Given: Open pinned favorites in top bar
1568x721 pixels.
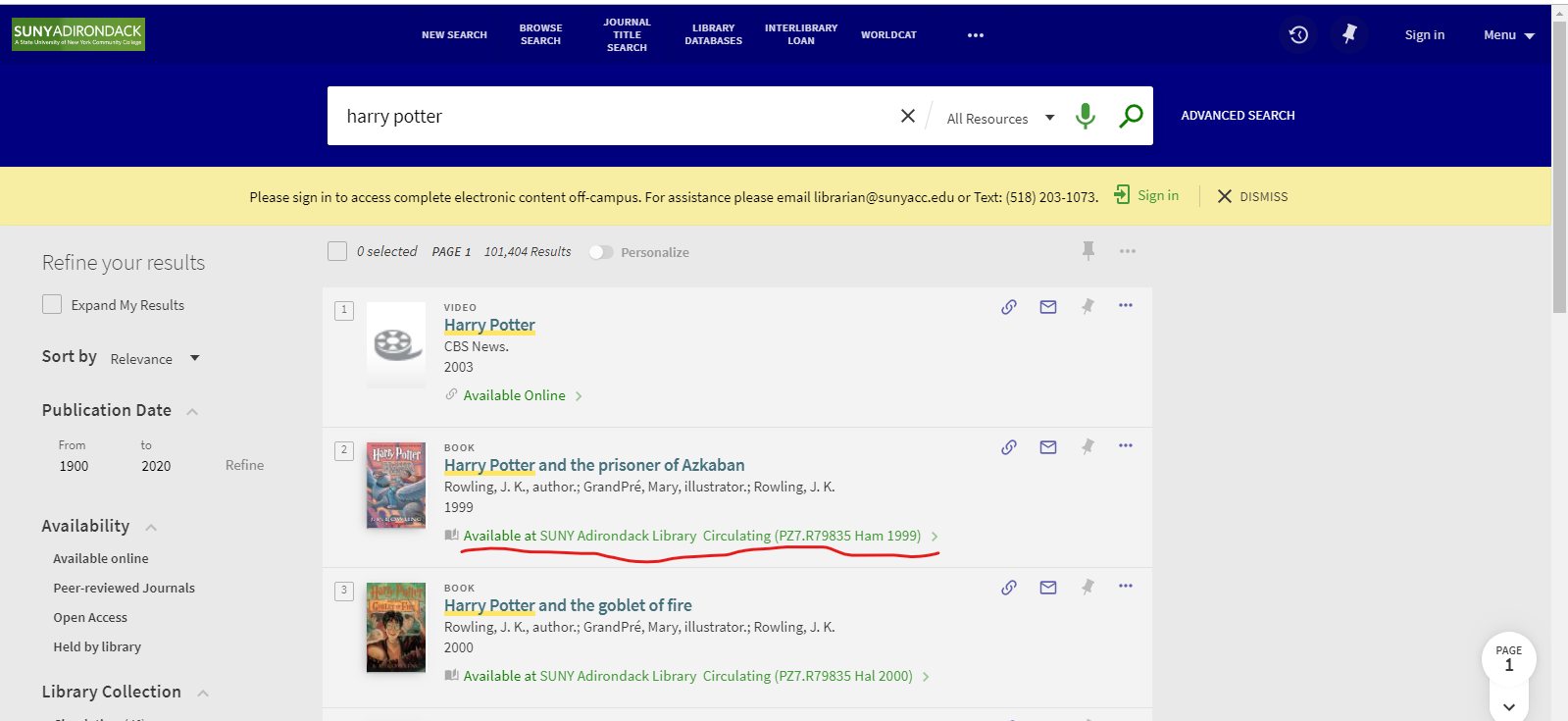Looking at the screenshot, I should click(1349, 34).
